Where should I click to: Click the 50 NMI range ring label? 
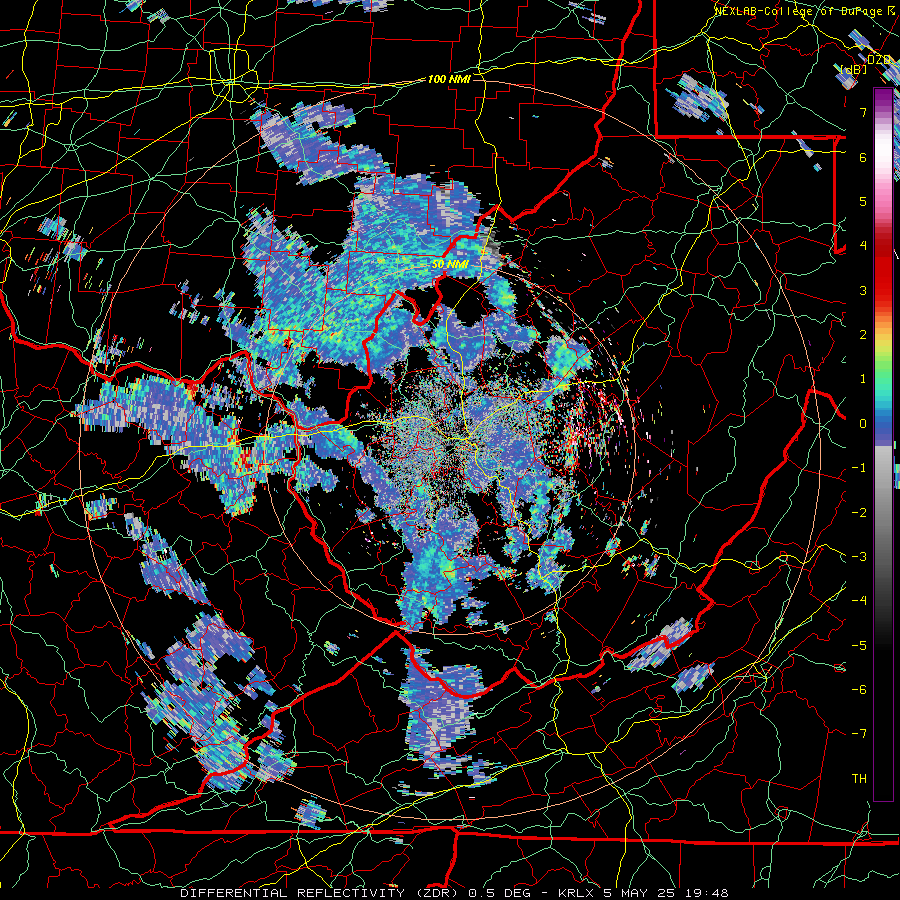pos(450,265)
